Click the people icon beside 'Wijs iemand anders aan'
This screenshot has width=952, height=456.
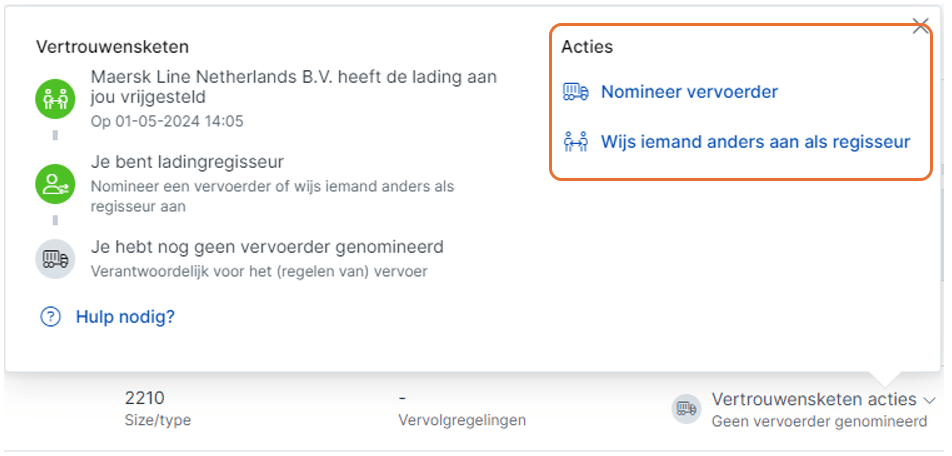click(x=576, y=142)
